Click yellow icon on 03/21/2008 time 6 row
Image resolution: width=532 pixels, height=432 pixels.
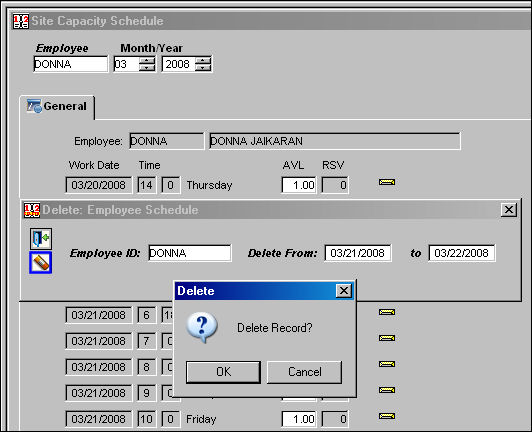tap(387, 312)
